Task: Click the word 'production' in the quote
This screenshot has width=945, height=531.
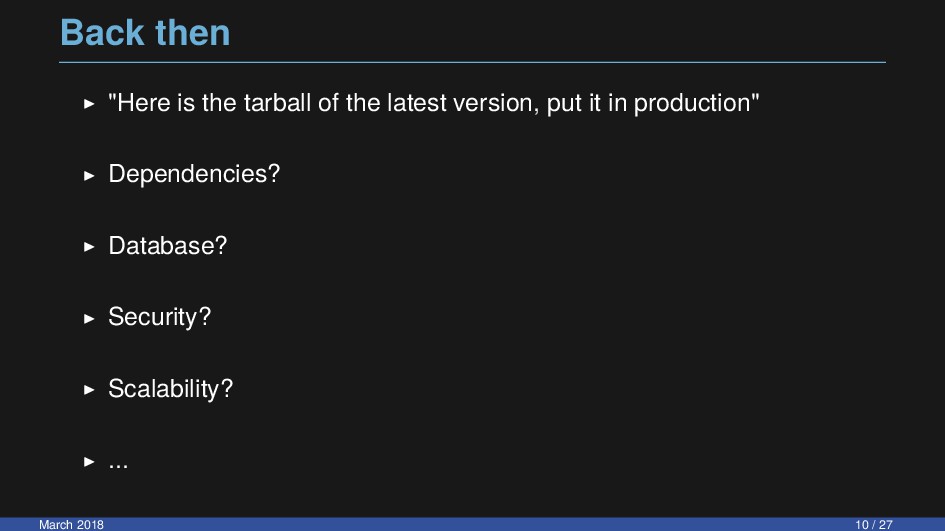Action: tap(692, 103)
